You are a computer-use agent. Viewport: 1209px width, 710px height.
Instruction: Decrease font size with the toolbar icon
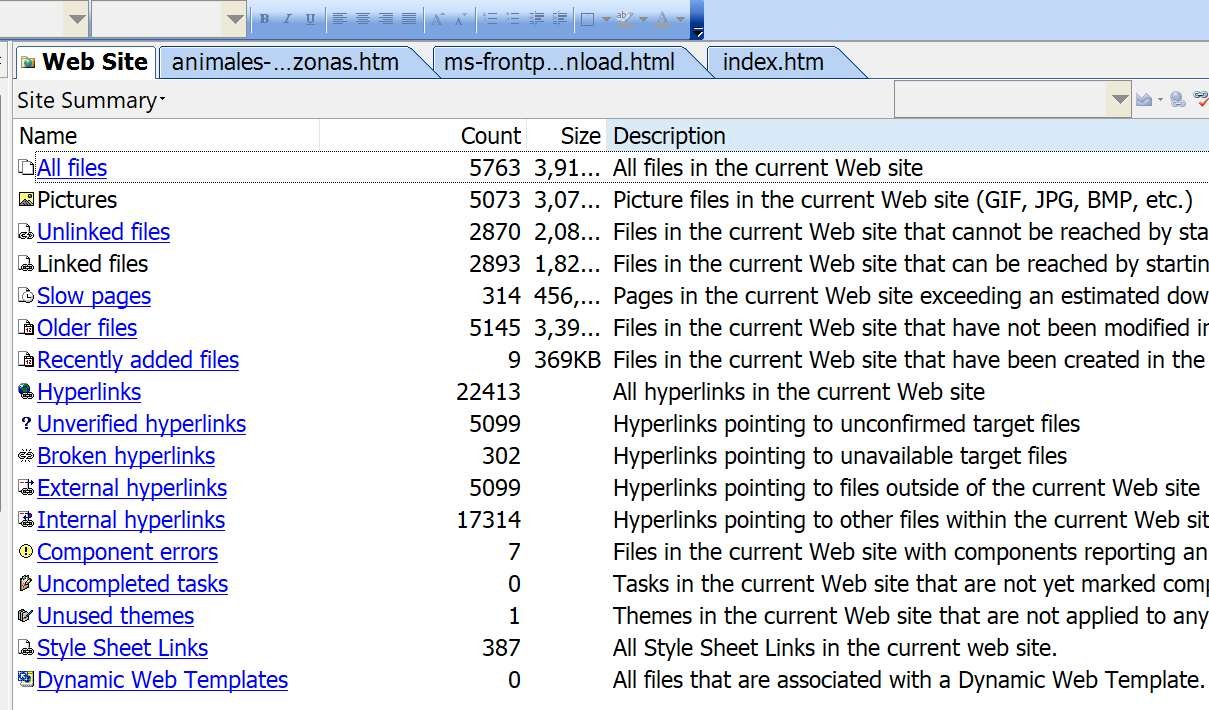pos(461,19)
